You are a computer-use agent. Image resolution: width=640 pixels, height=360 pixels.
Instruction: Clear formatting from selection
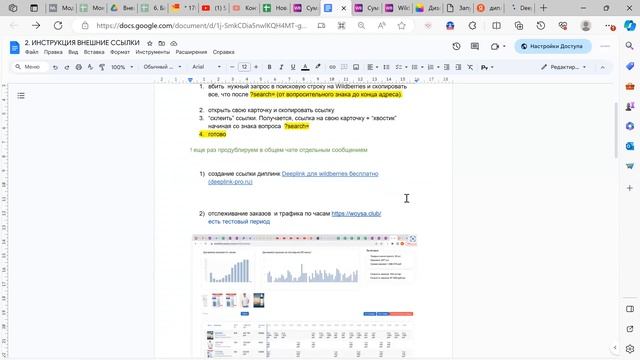[470, 67]
